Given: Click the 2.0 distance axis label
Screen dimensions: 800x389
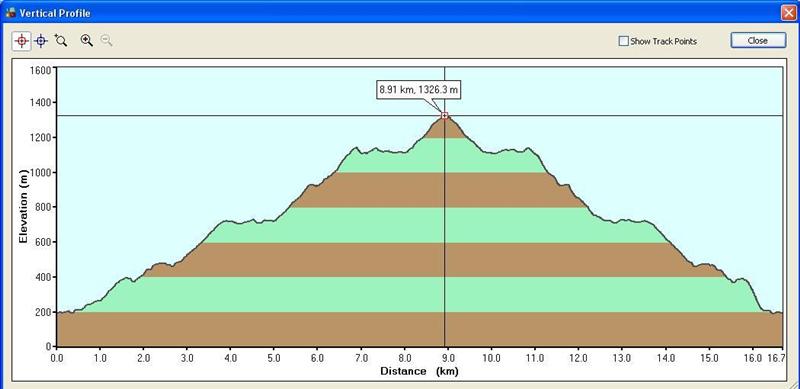Looking at the screenshot, I should (x=144, y=358).
